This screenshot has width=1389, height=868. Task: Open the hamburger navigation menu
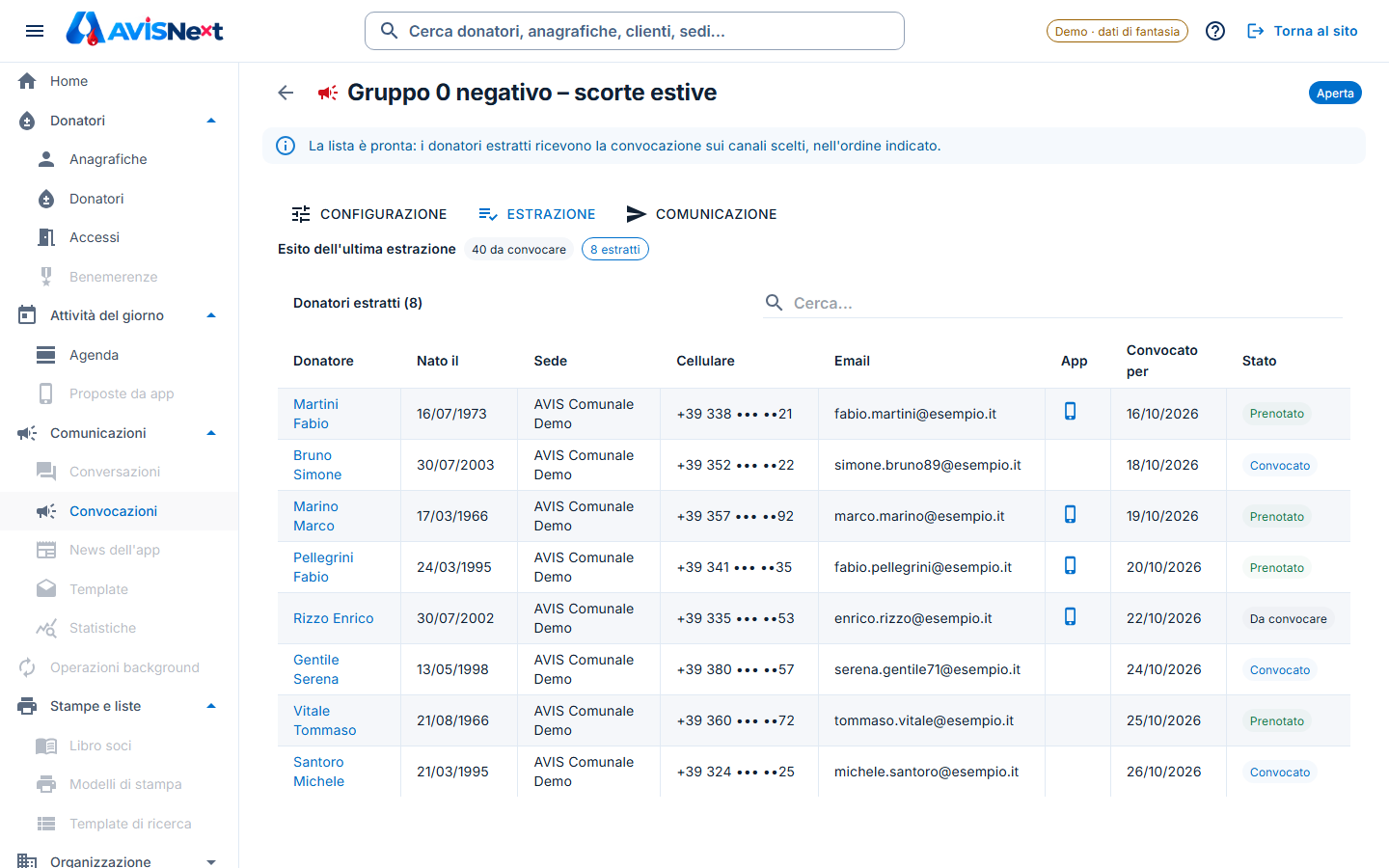click(35, 31)
